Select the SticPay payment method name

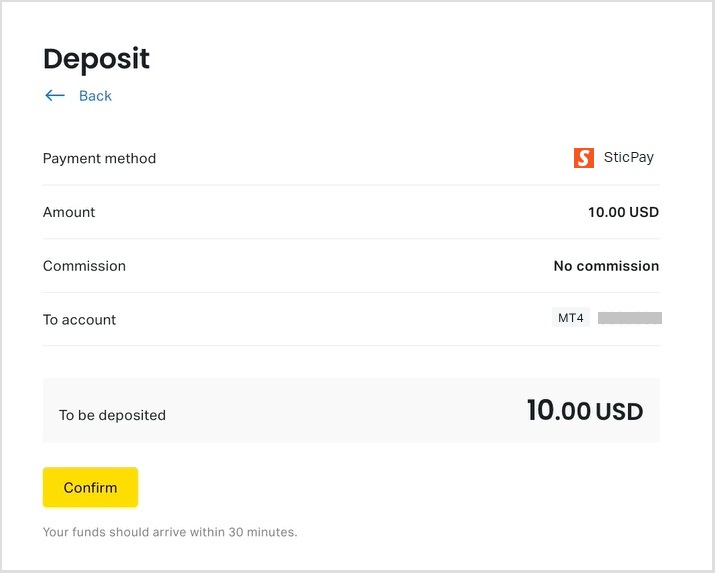point(629,158)
